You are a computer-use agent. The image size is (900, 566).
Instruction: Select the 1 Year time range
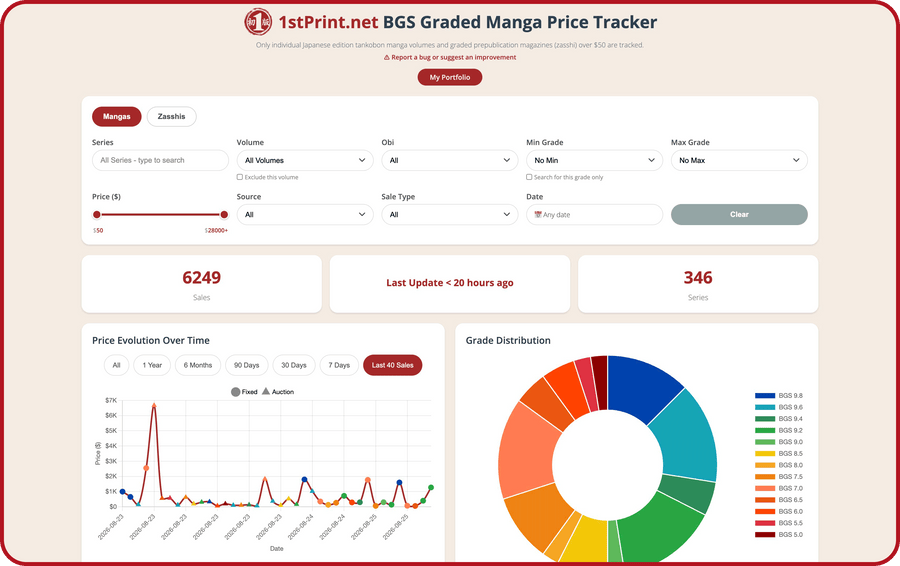coord(152,365)
